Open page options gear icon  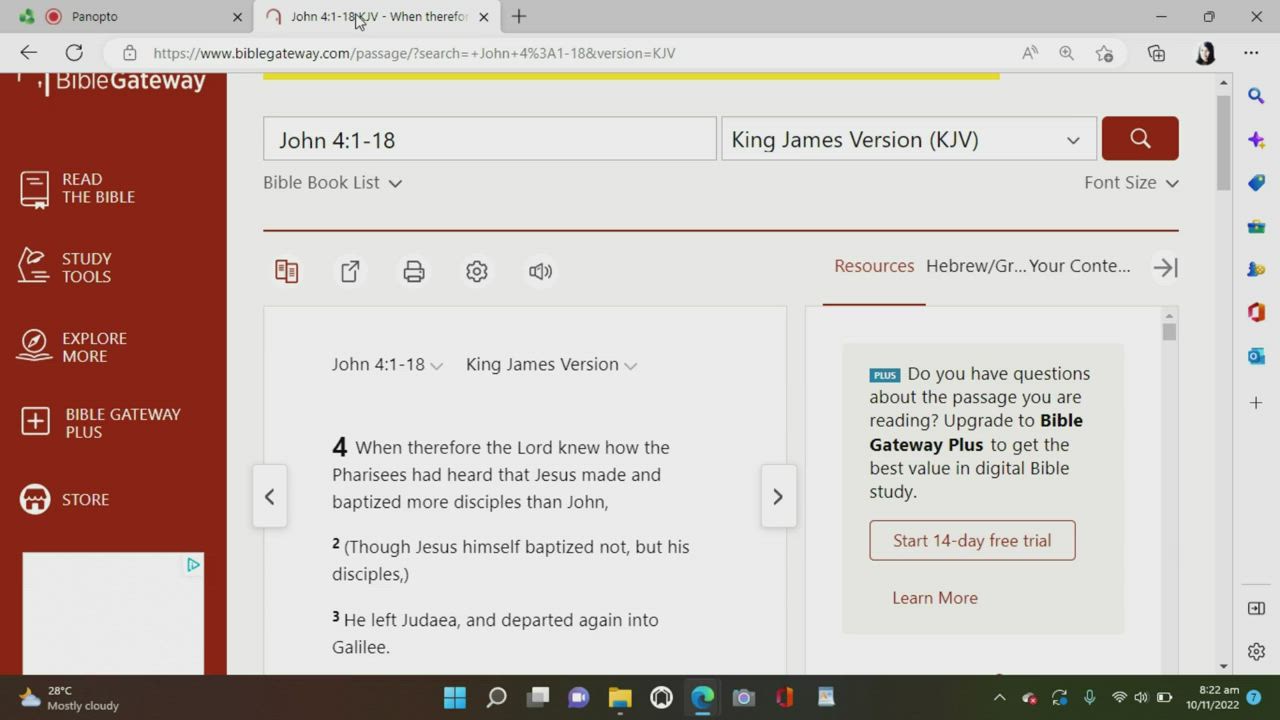477,271
